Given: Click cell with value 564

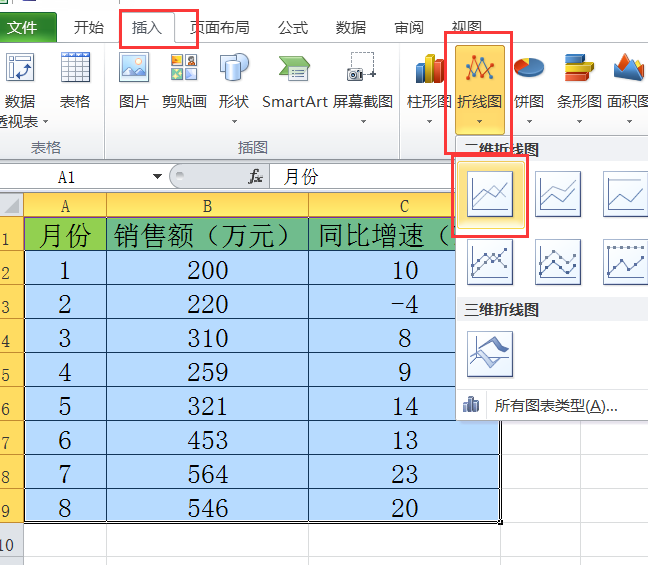Looking at the screenshot, I should point(207,472).
